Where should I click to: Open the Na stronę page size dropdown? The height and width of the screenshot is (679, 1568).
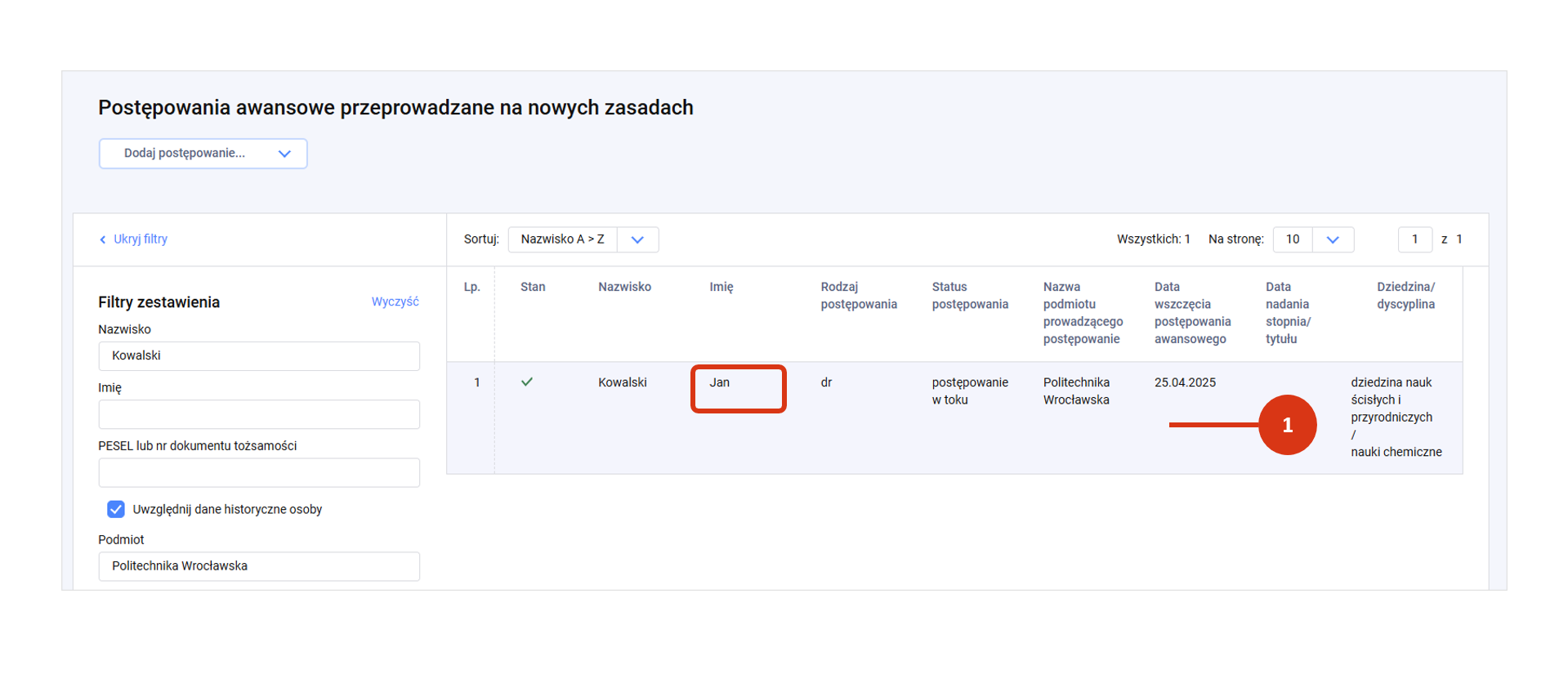pyautogui.click(x=1332, y=239)
